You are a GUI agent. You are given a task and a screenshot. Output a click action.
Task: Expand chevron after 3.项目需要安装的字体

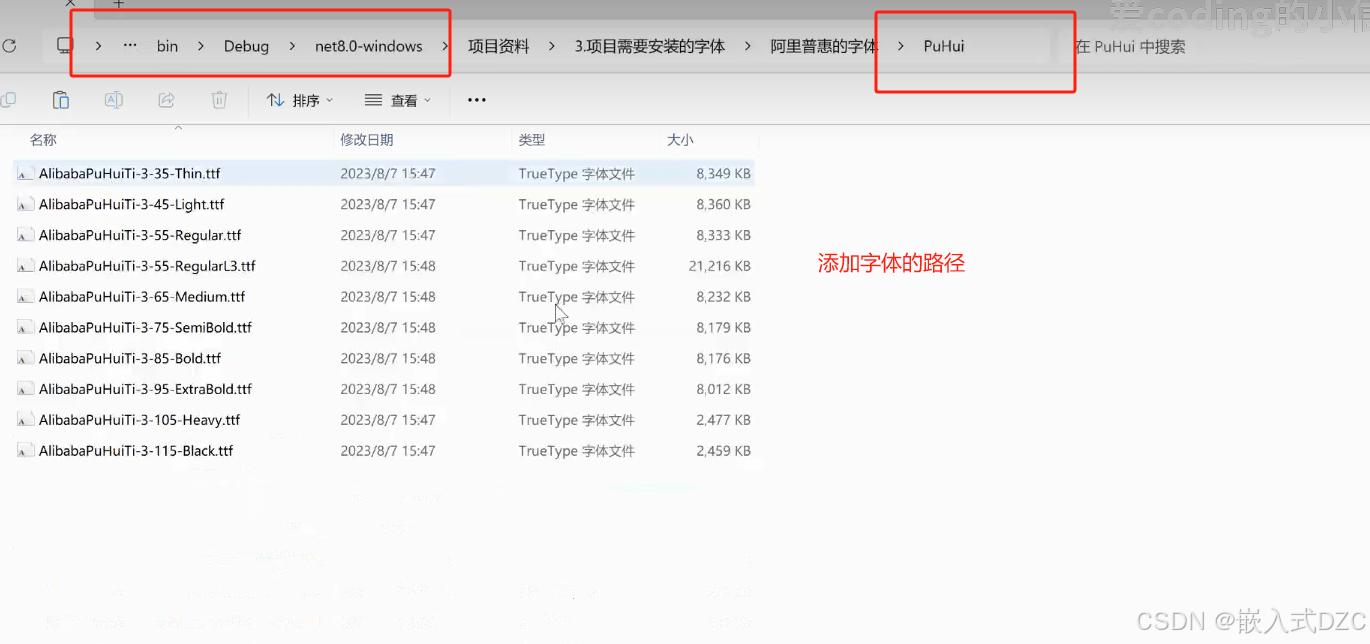pos(748,46)
